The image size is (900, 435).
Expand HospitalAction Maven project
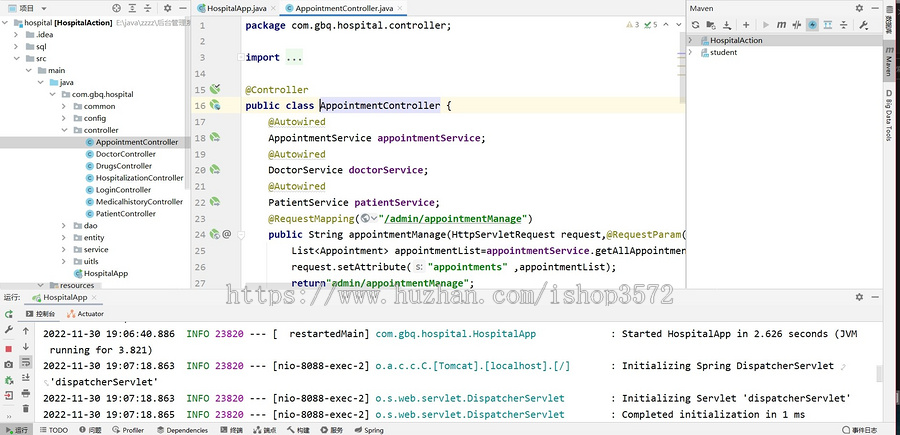coord(690,40)
